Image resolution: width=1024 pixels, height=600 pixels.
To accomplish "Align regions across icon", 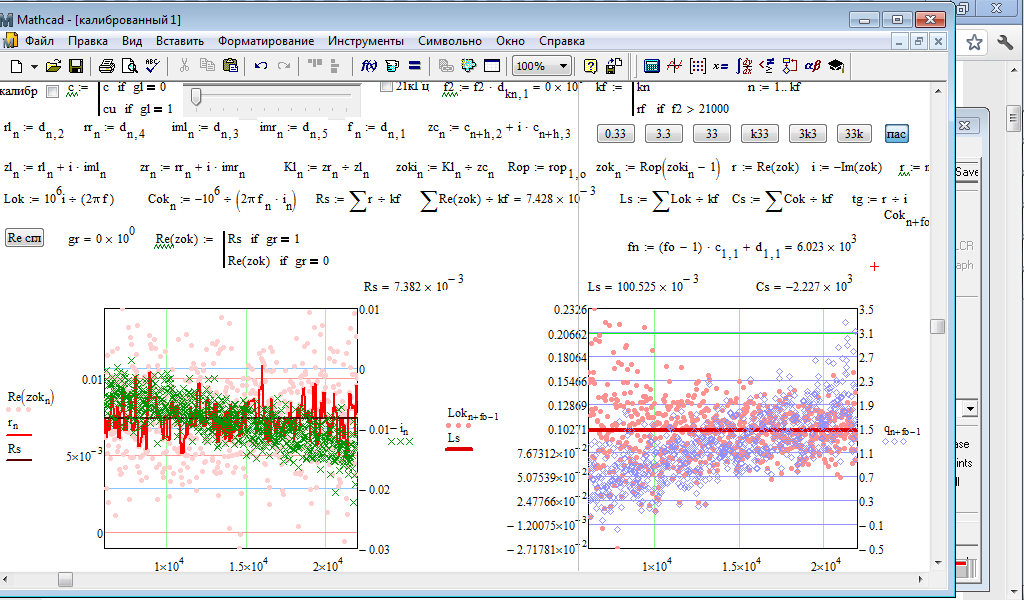I will point(315,64).
